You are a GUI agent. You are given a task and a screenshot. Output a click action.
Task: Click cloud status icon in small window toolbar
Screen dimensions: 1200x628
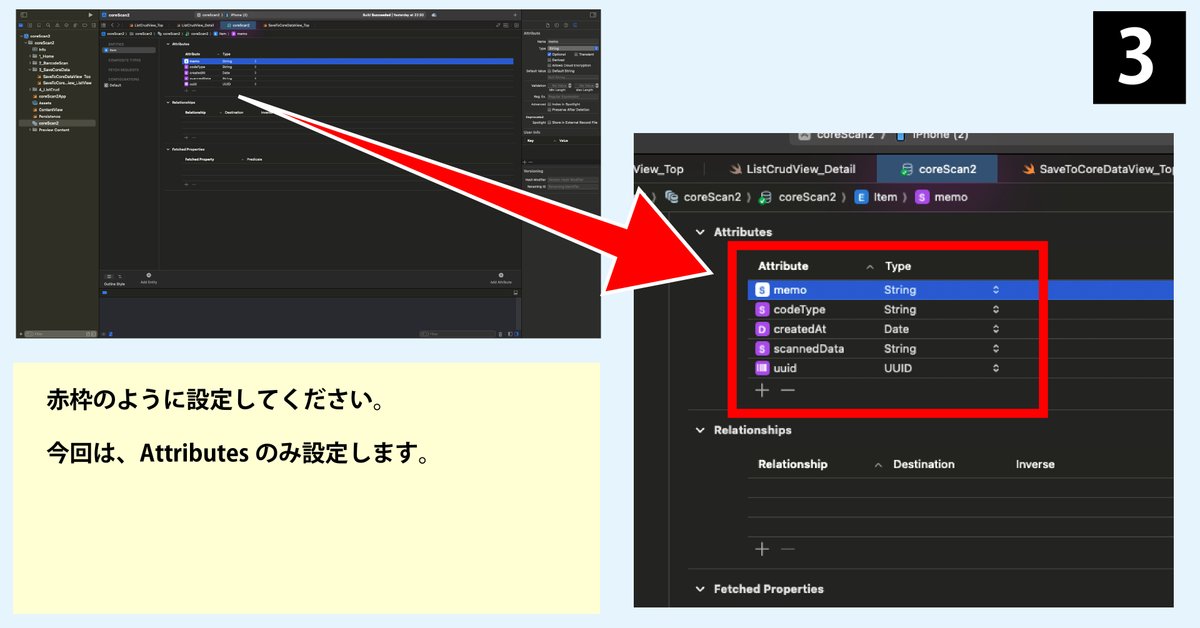point(434,15)
